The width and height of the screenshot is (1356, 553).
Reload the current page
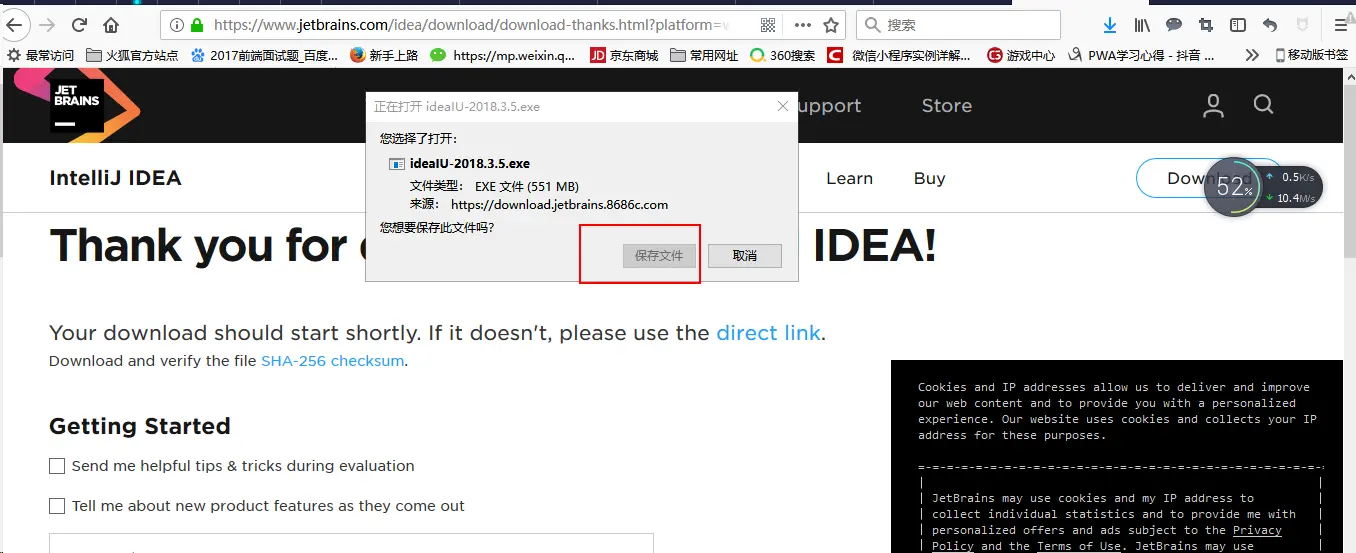pos(79,25)
